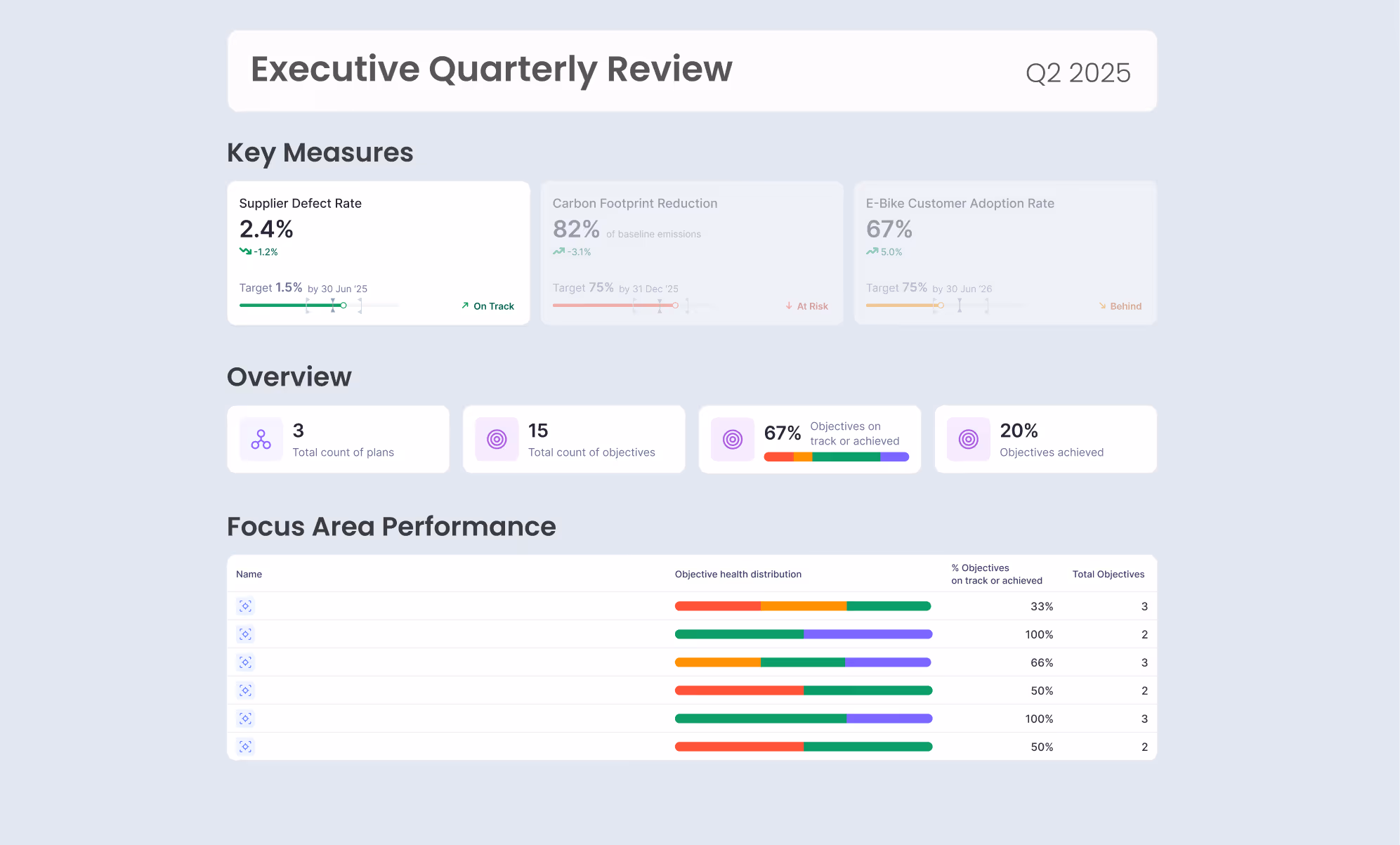Viewport: 1400px width, 845px height.
Task: Click the focus area icon in the second table row
Action: point(245,634)
